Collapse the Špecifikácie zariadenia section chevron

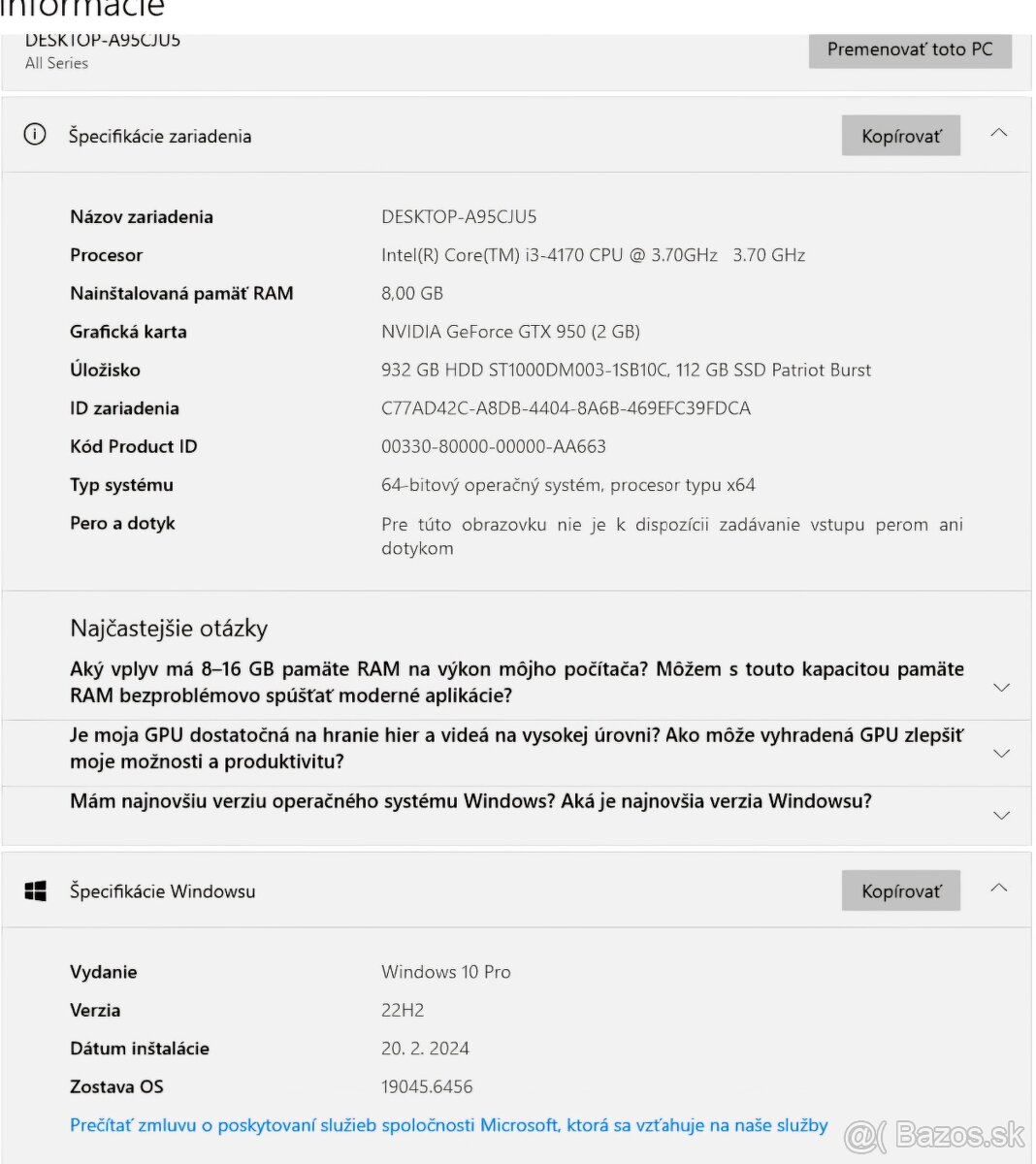[999, 133]
